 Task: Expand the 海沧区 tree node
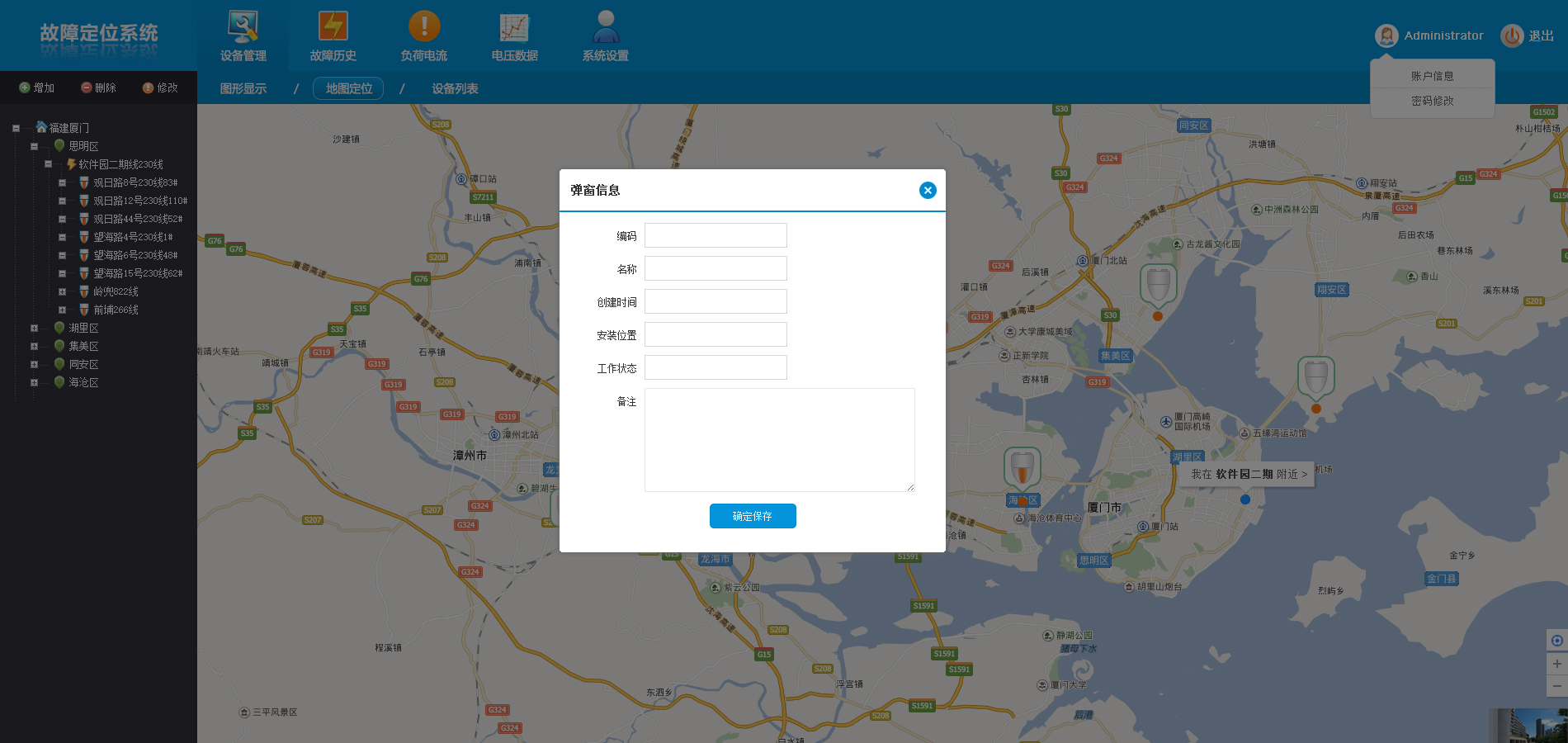coord(34,382)
